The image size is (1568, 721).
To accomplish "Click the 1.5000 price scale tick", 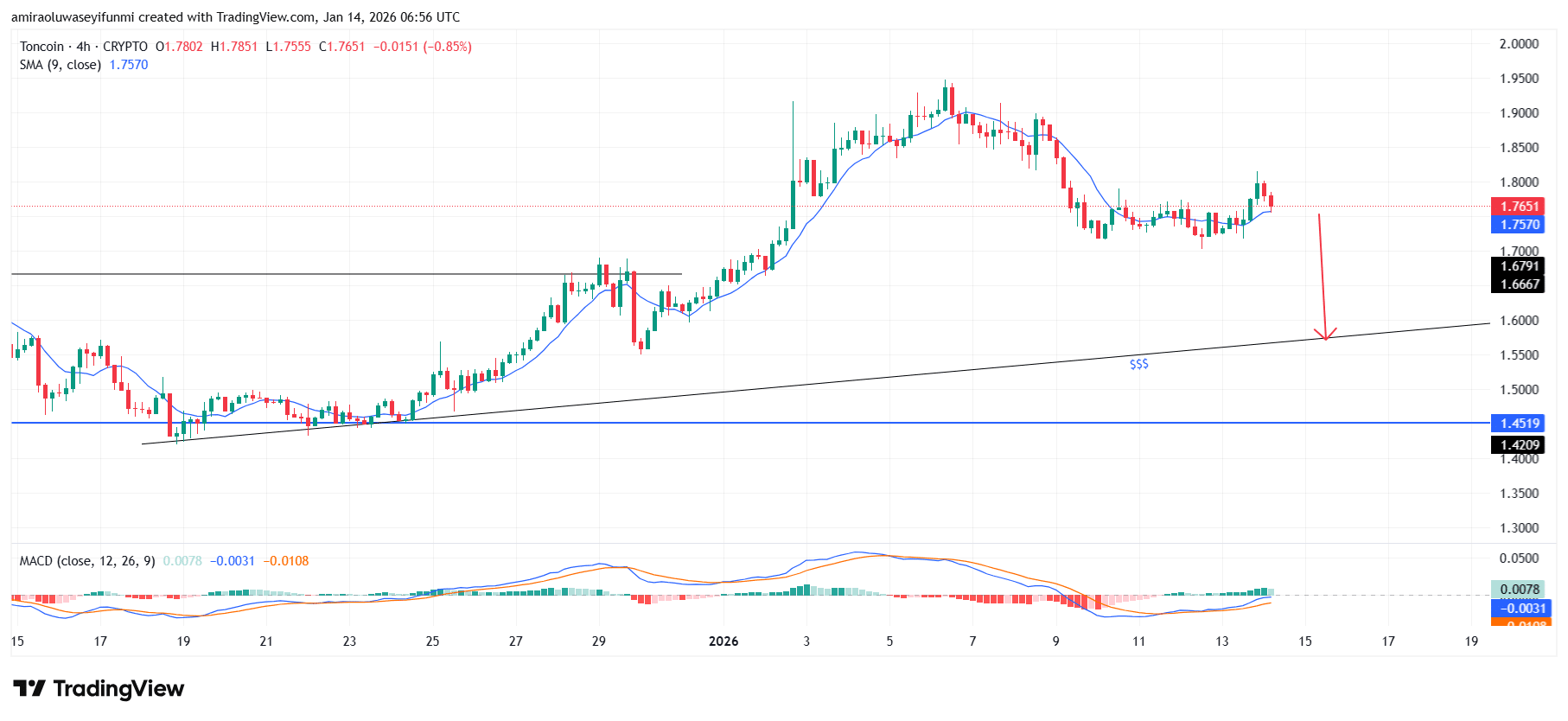I will pyautogui.click(x=1520, y=390).
